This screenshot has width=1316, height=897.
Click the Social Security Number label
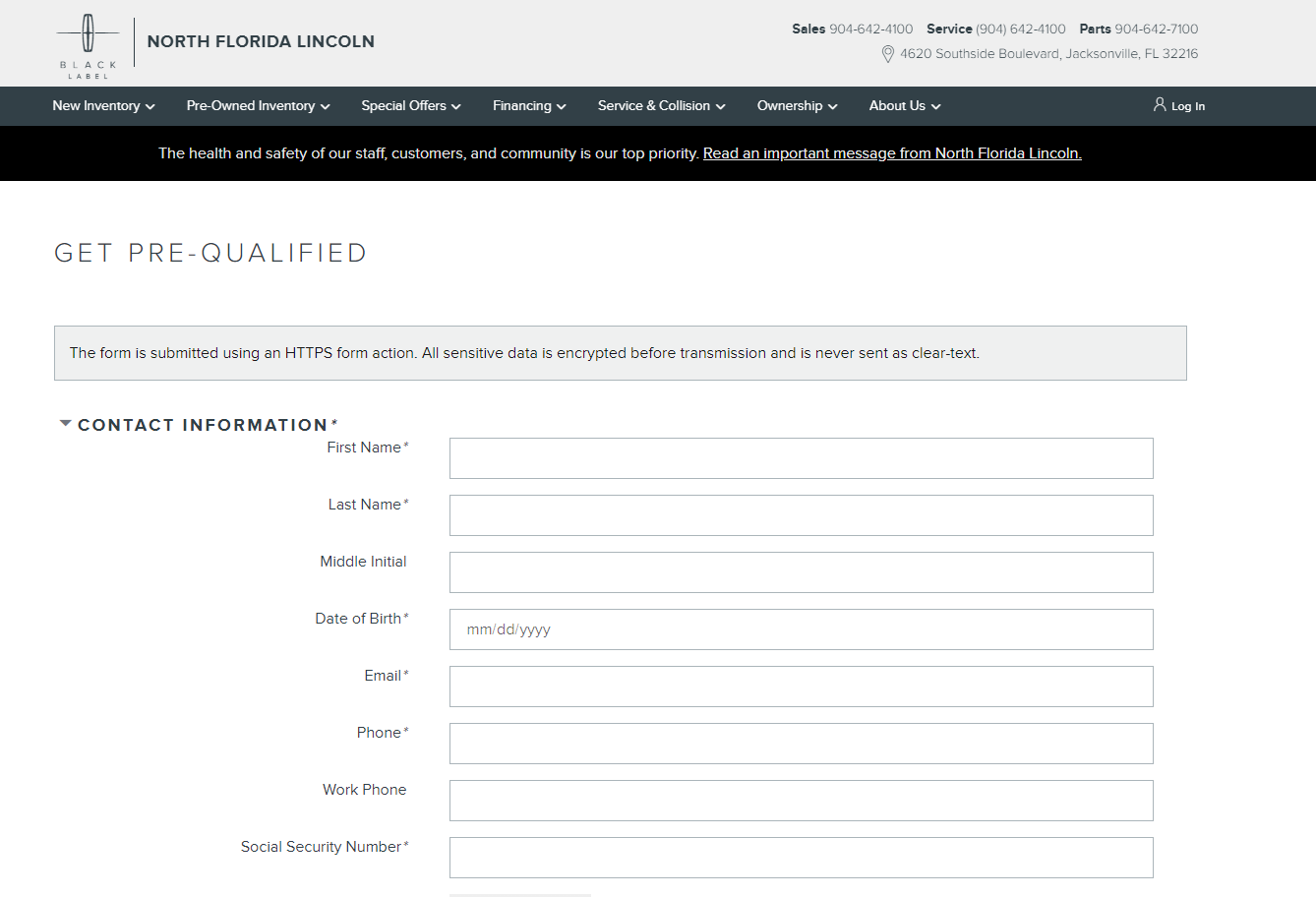(325, 847)
